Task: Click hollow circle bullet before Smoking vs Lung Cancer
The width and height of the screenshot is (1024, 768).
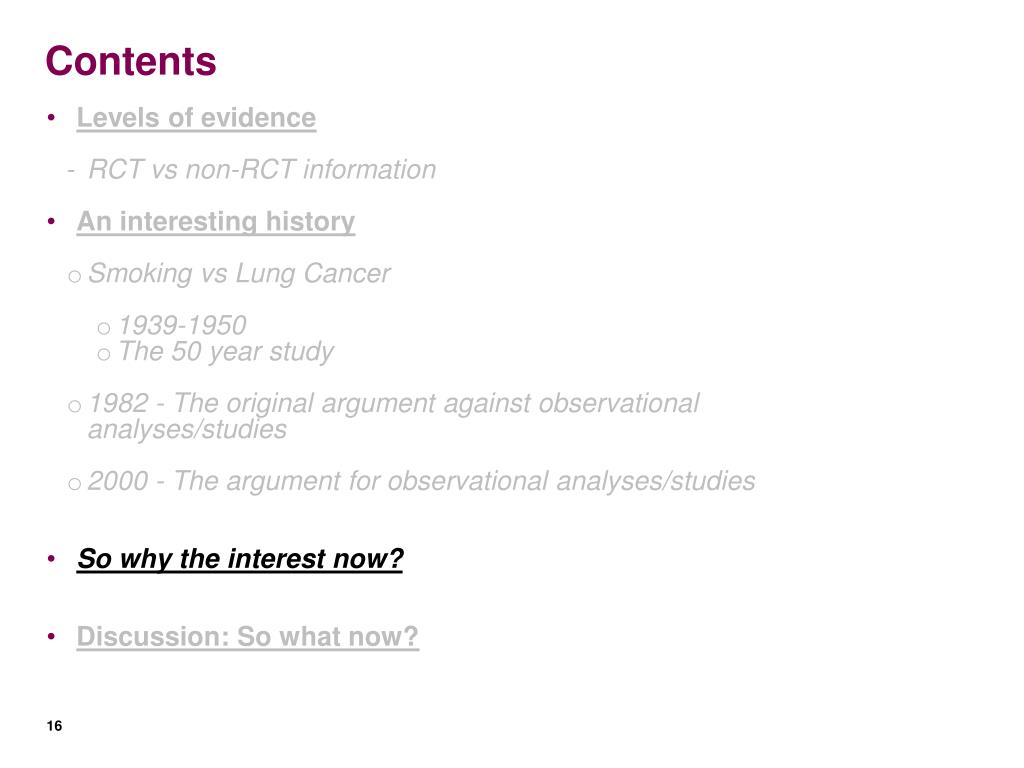Action: click(x=74, y=276)
